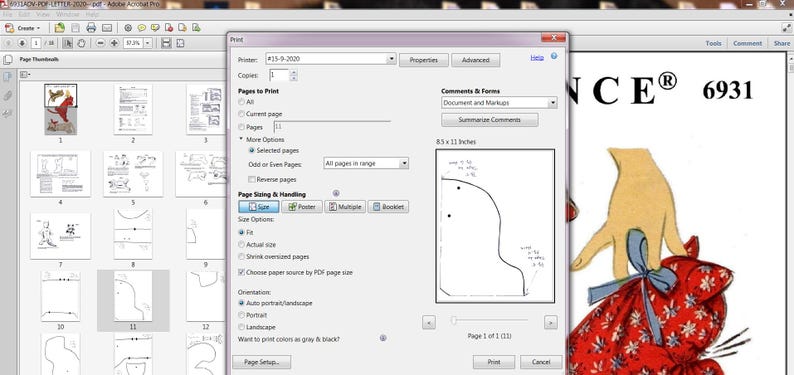Open the View menu
The height and width of the screenshot is (375, 794).
click(x=43, y=14)
